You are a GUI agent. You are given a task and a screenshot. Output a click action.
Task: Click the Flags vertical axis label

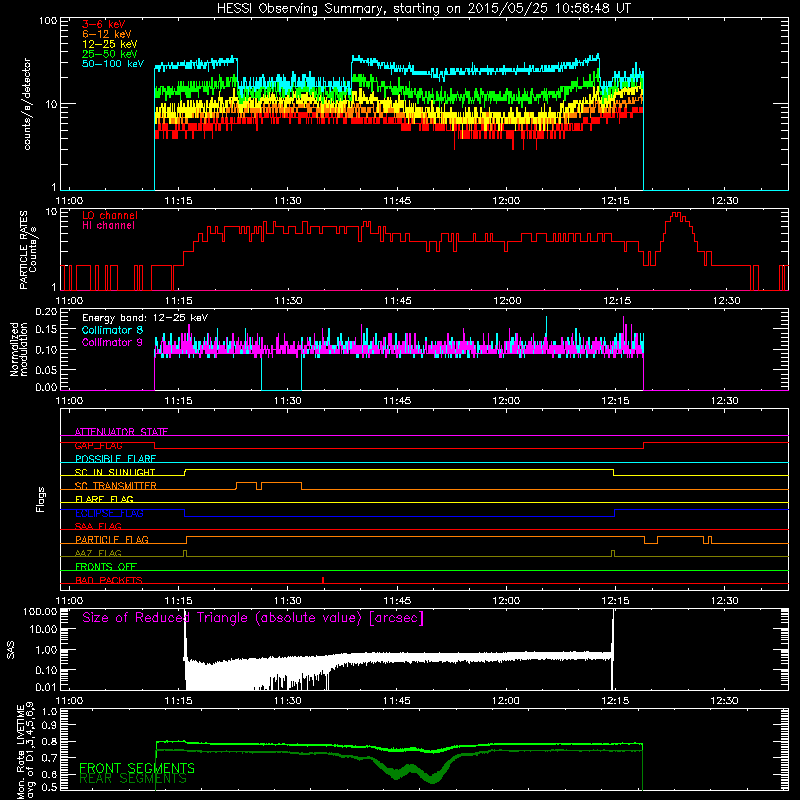click(40, 499)
